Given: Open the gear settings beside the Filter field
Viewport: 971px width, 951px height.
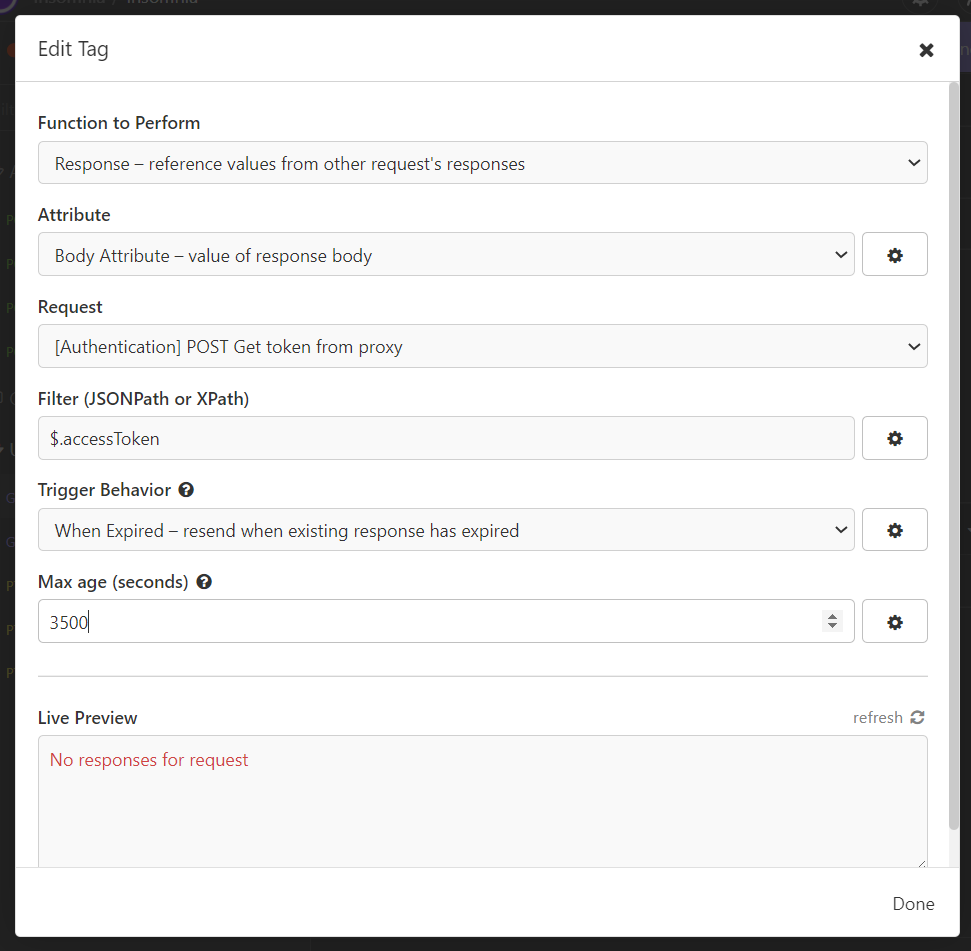Looking at the screenshot, I should pos(894,438).
